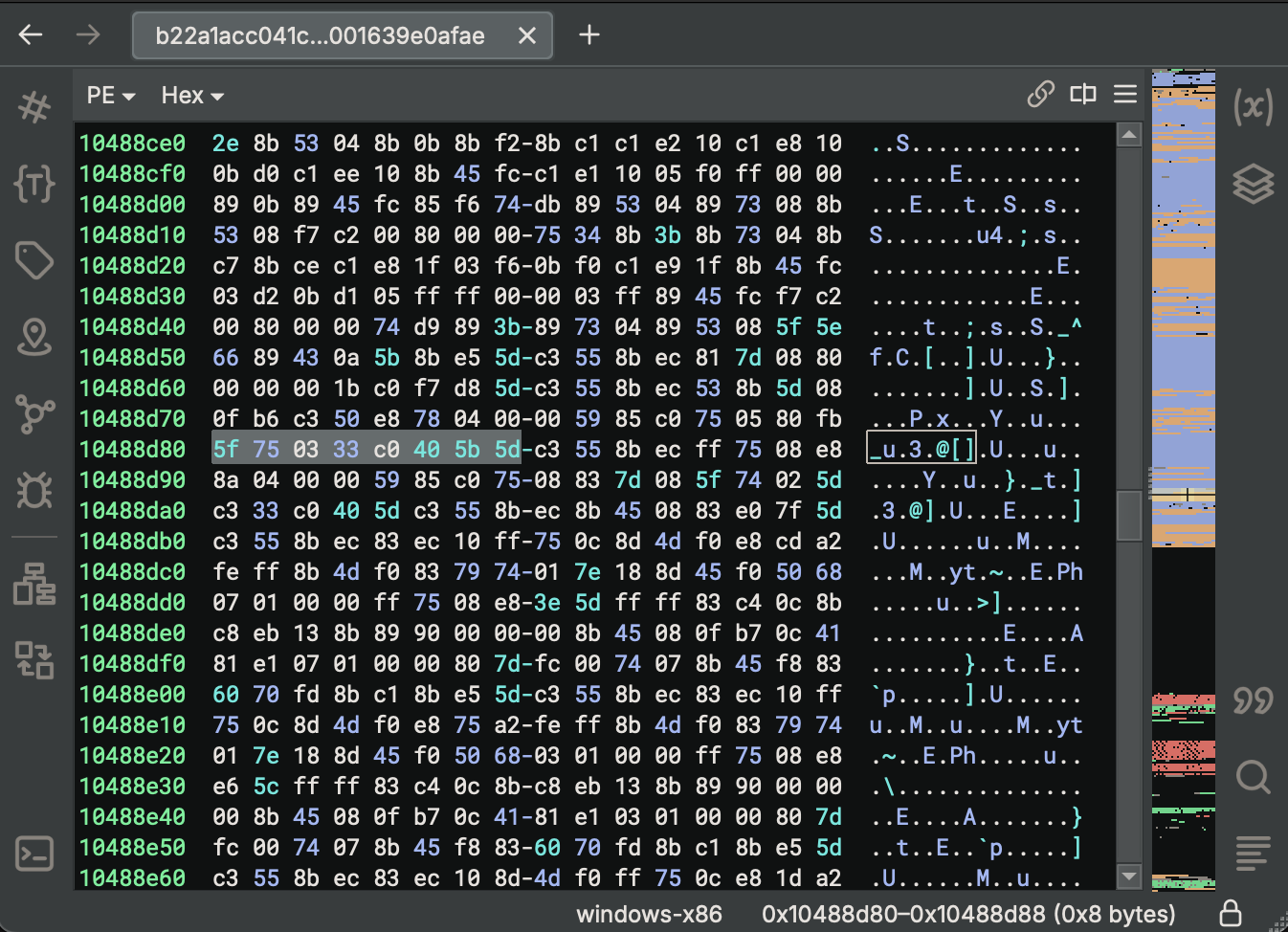Click the vertical scrollbar thumb
1288x932 pixels.
click(x=1129, y=515)
